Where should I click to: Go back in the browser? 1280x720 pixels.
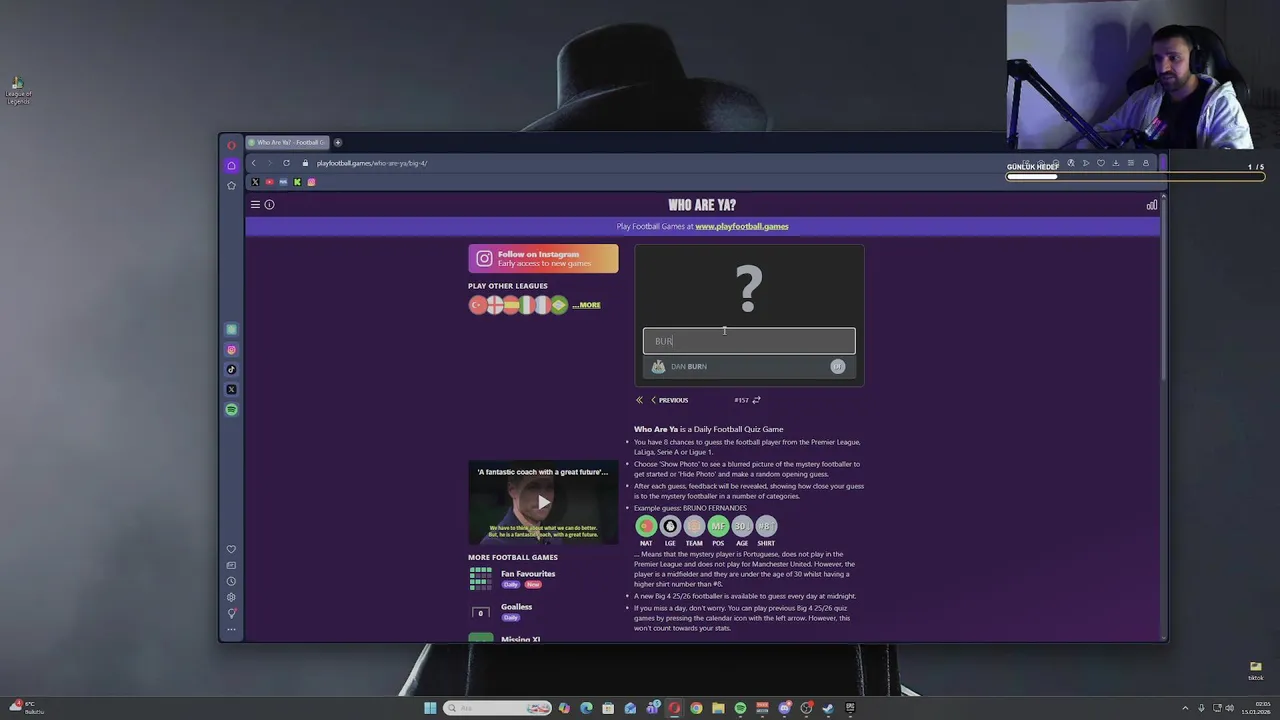pos(253,163)
